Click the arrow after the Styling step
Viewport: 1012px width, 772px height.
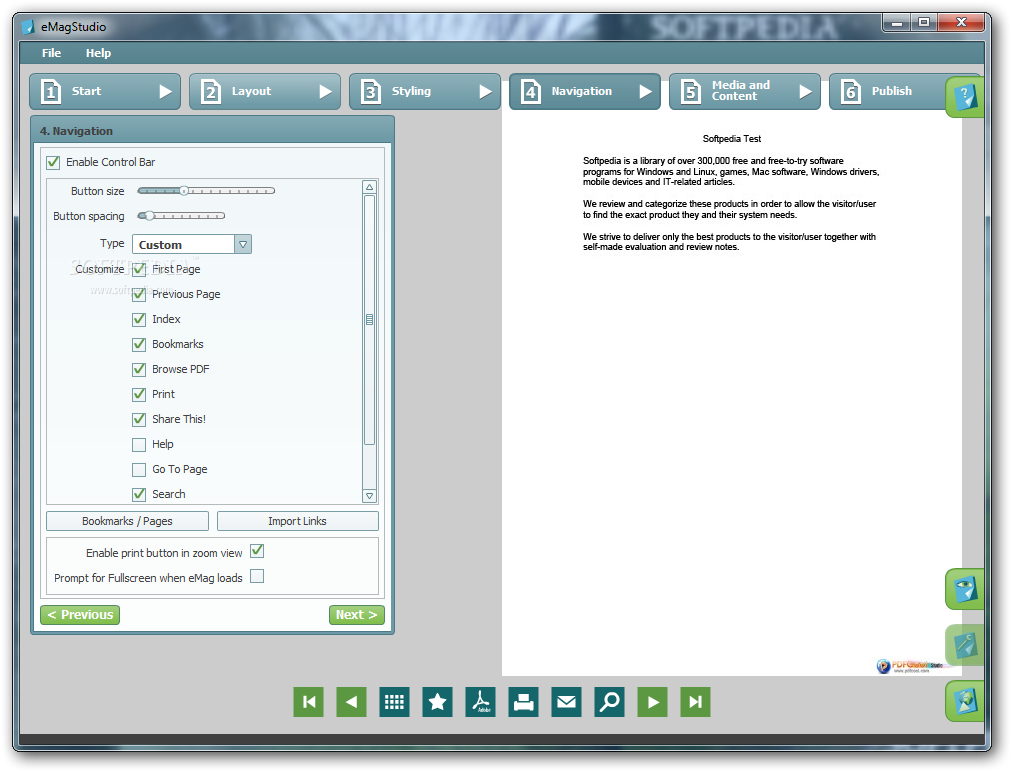tap(486, 92)
